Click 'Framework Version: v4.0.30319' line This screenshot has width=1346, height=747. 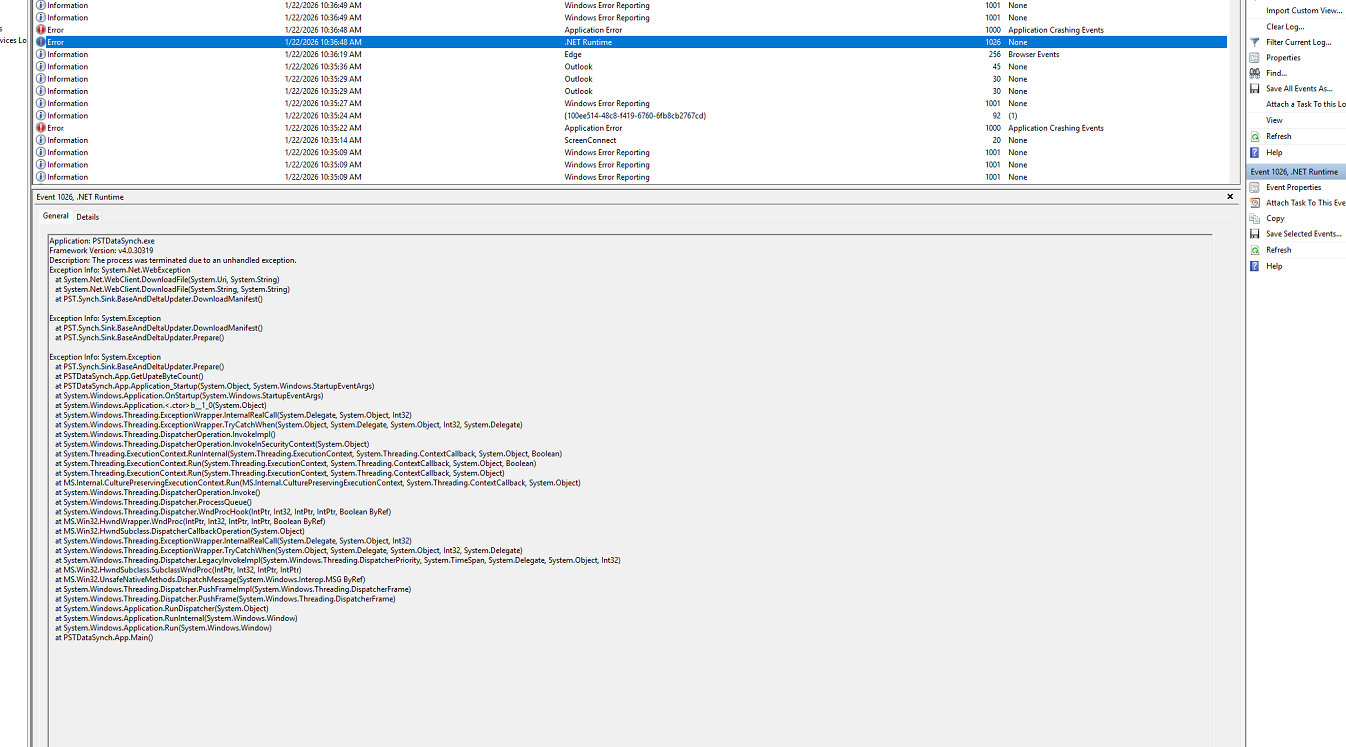[101, 251]
